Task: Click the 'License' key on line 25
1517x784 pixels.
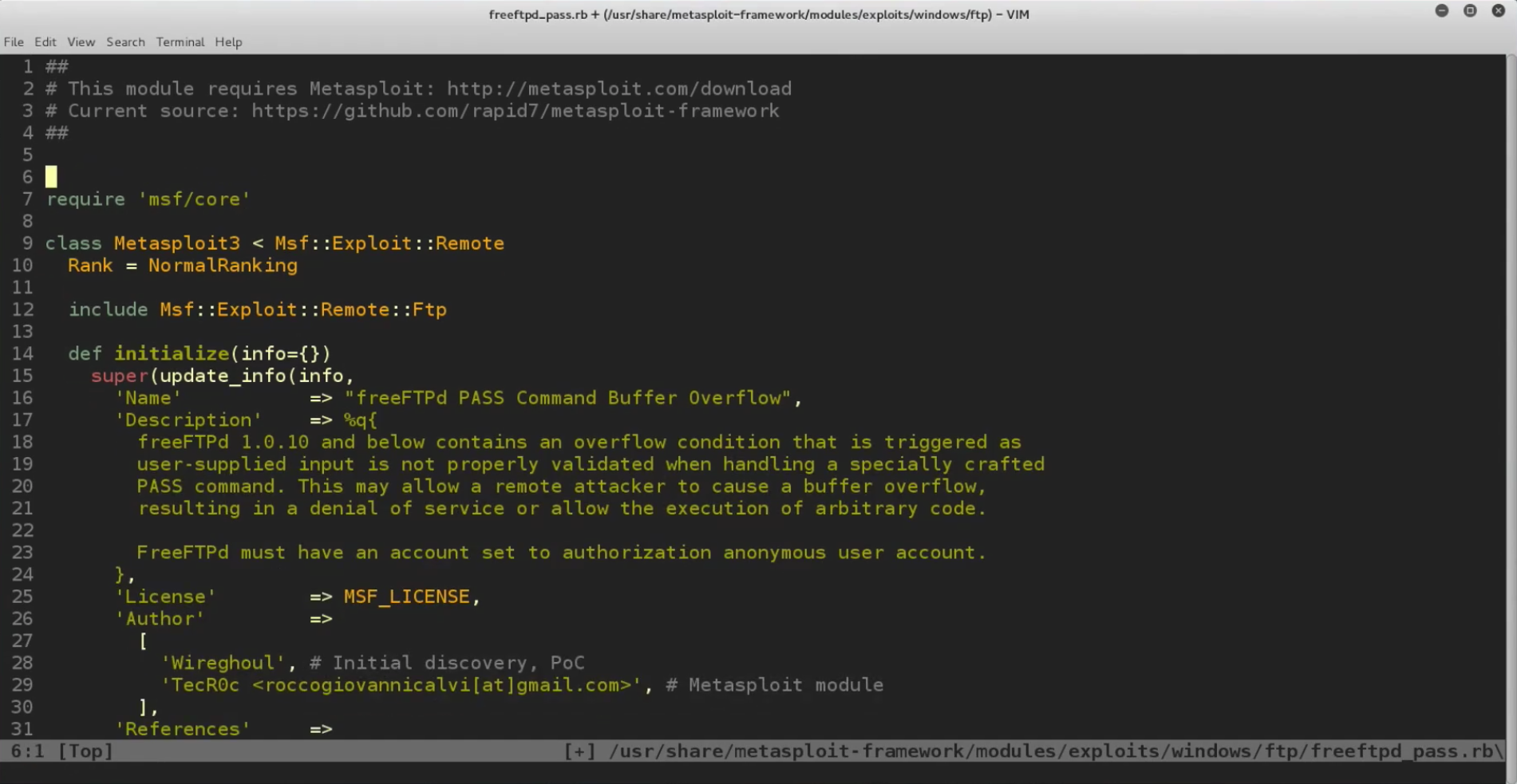Action: coord(165,597)
